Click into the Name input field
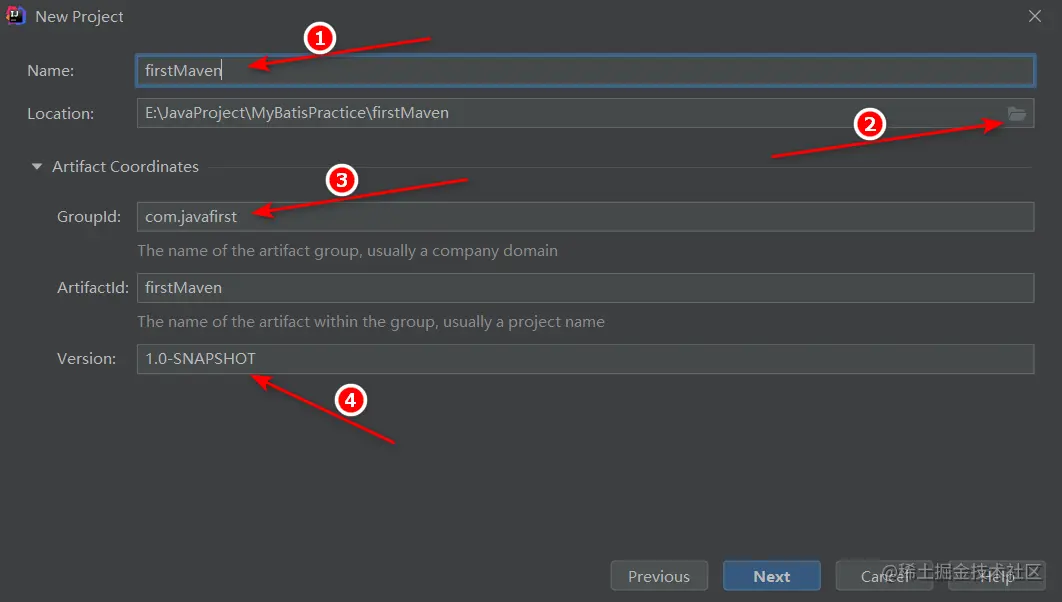1062x602 pixels. [585, 70]
